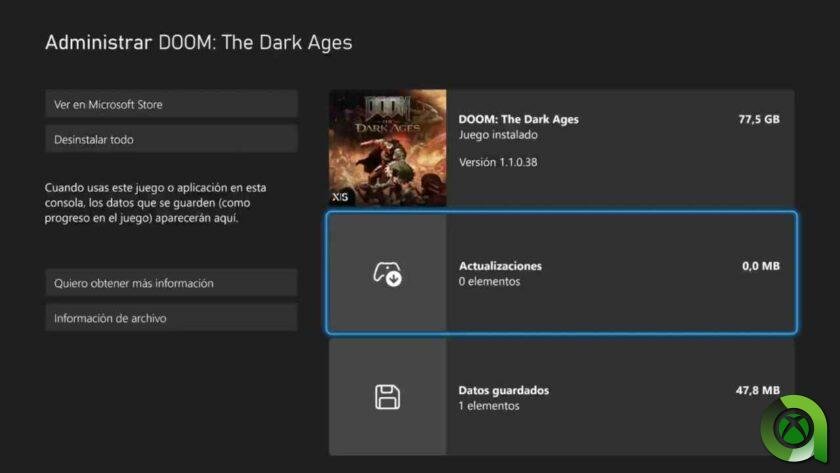Click the 1 elementos count under Datos guardados

pos(489,406)
